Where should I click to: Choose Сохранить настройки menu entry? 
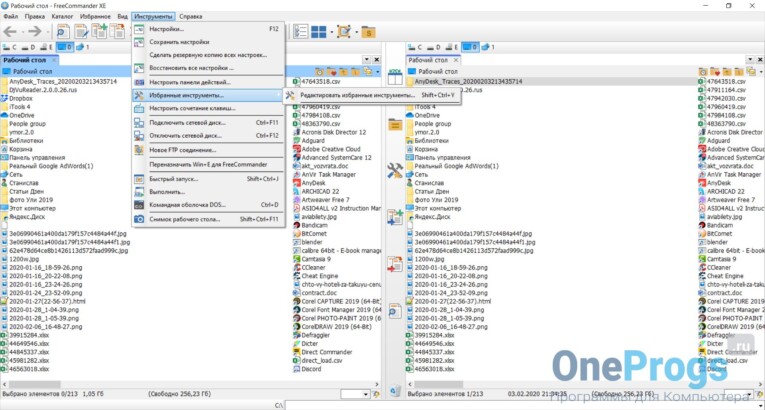[208, 42]
